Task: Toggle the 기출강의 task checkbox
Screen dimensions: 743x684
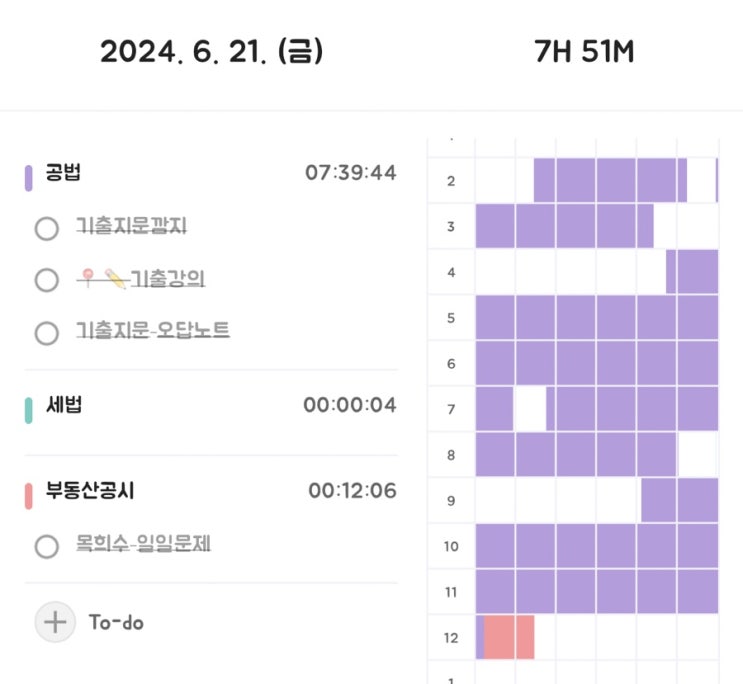Action: click(x=46, y=280)
